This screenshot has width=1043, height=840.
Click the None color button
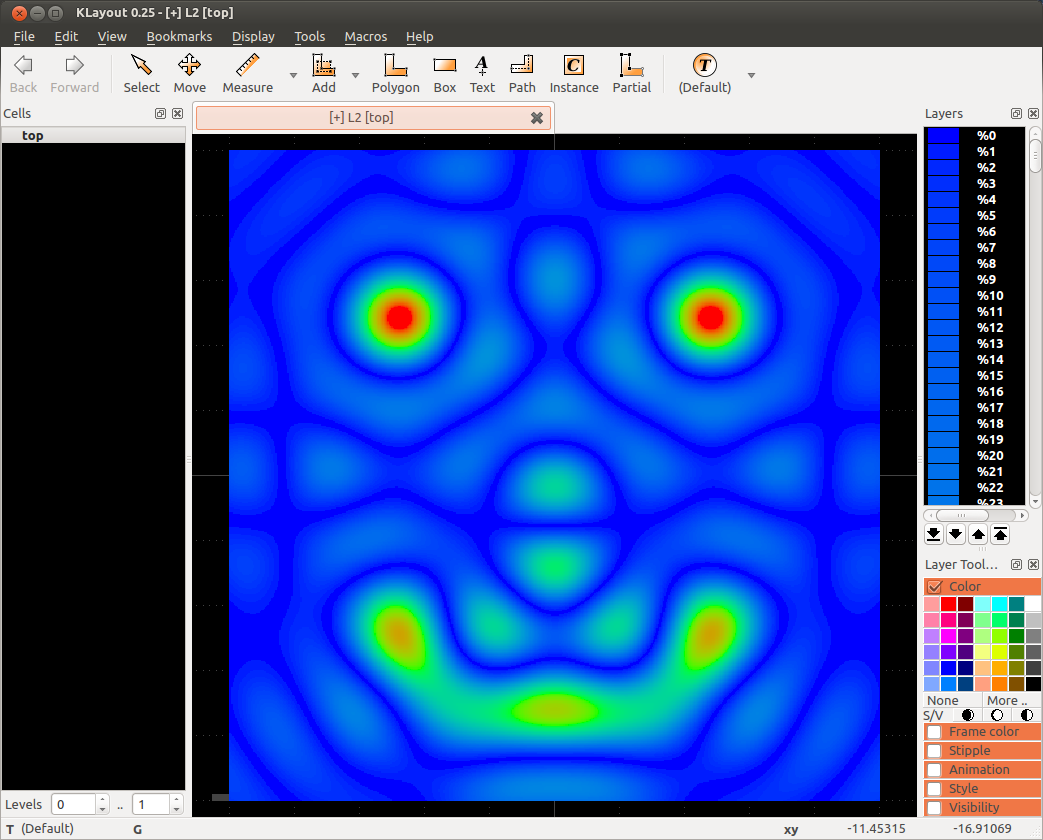(x=943, y=701)
